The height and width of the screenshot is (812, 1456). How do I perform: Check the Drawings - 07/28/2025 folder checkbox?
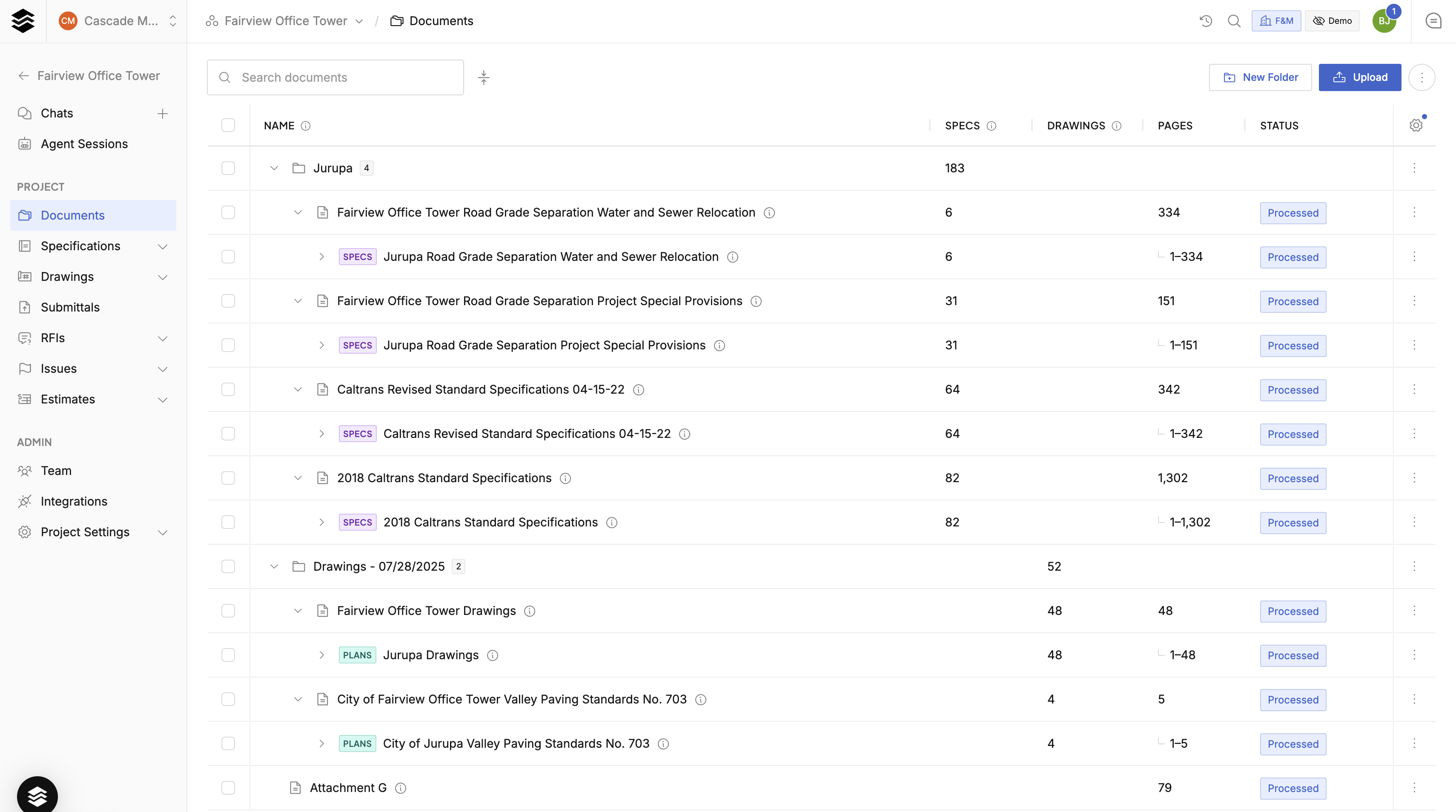(228, 566)
